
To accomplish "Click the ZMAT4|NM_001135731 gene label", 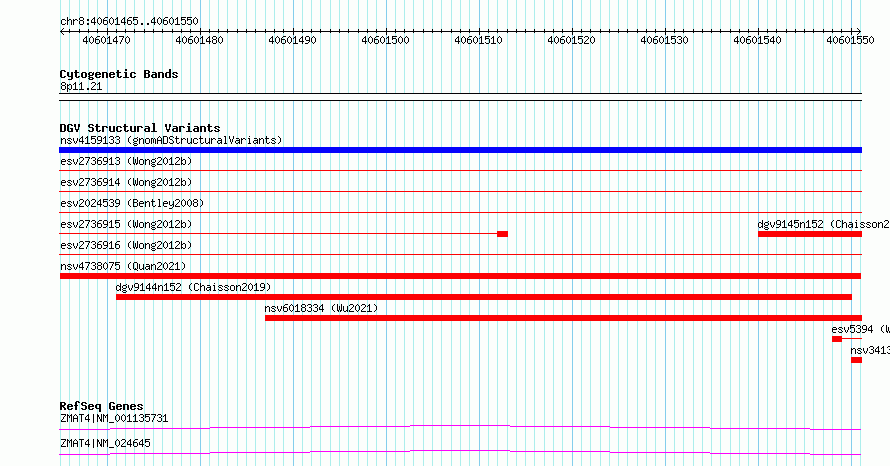I will pos(114,418).
